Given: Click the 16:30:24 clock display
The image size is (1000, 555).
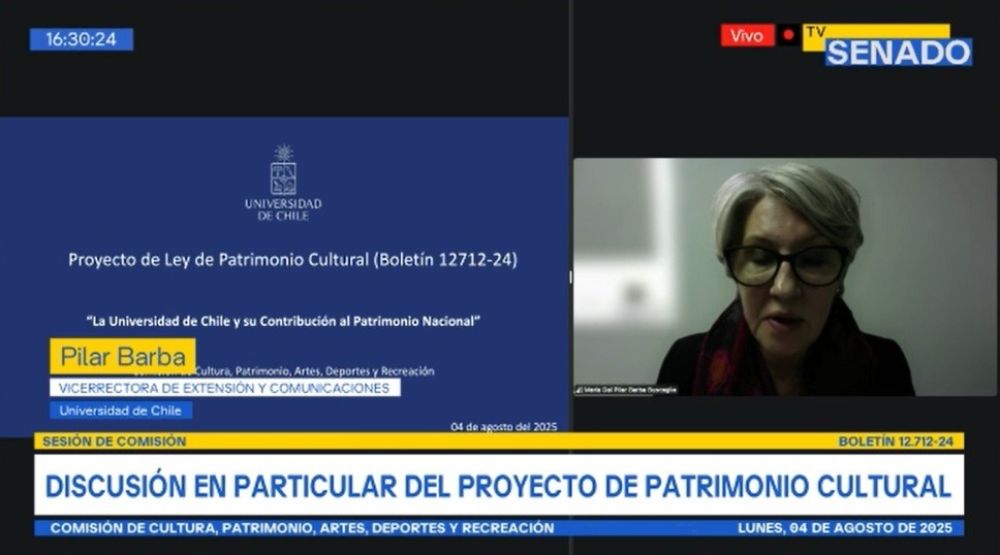Looking at the screenshot, I should click(x=81, y=39).
